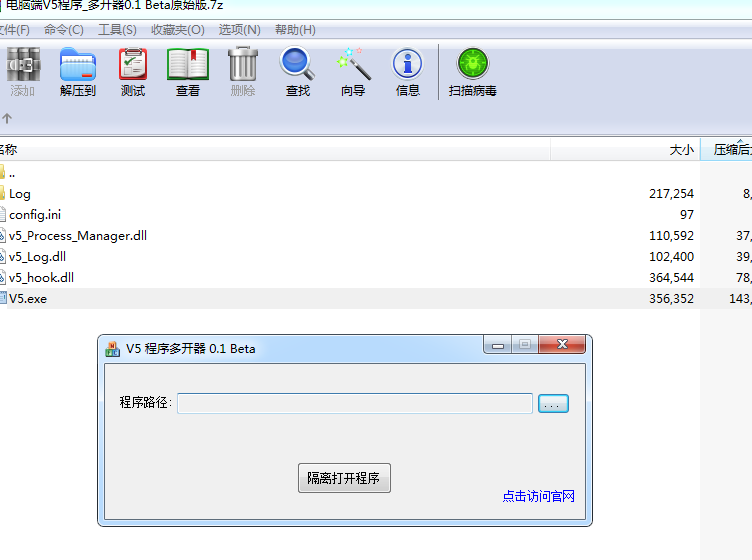Click the 添加 (Add) archive icon

(x=23, y=64)
